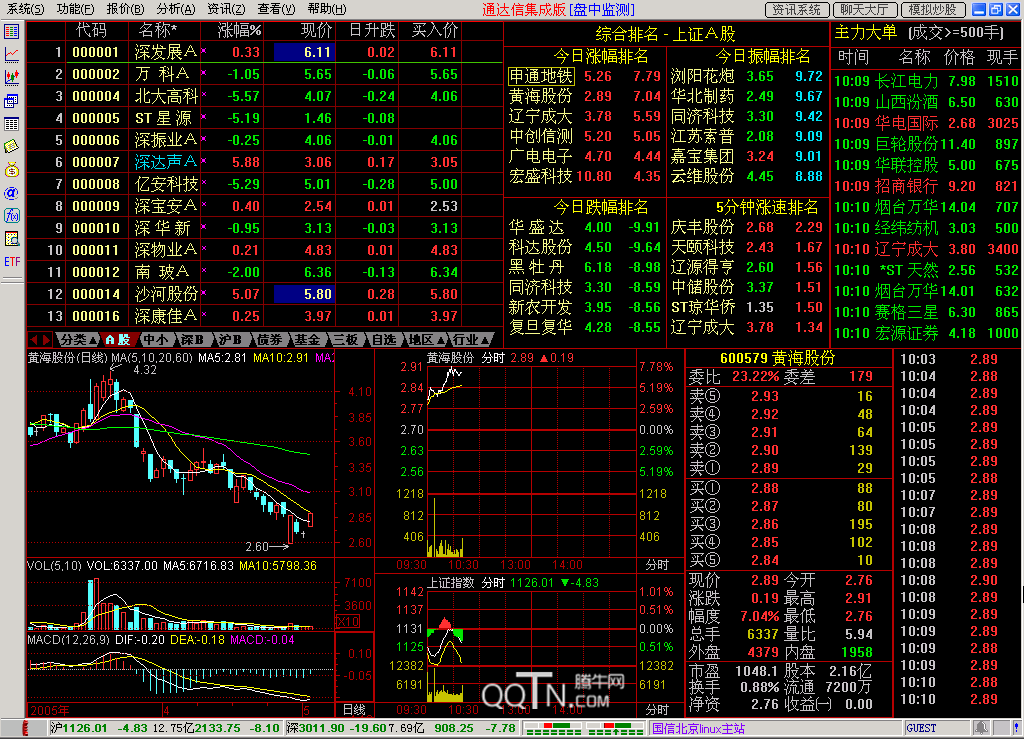
Task: Open the 查看(V) menu
Action: tap(276, 9)
